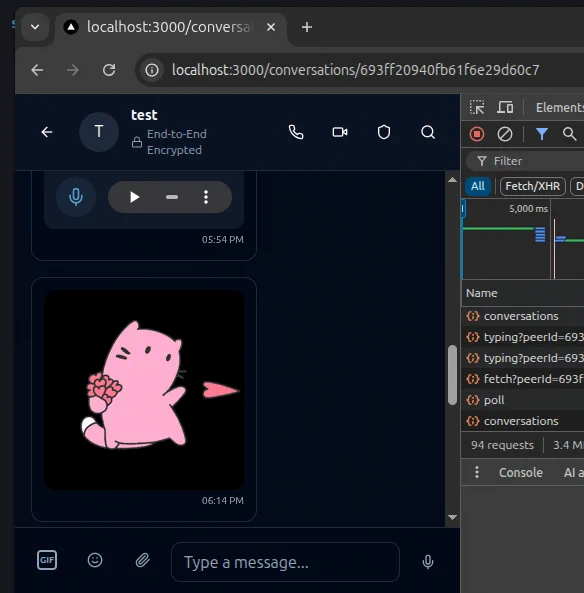Close the localhost:3000 tab
Screen dimensions: 584x593
271,27
